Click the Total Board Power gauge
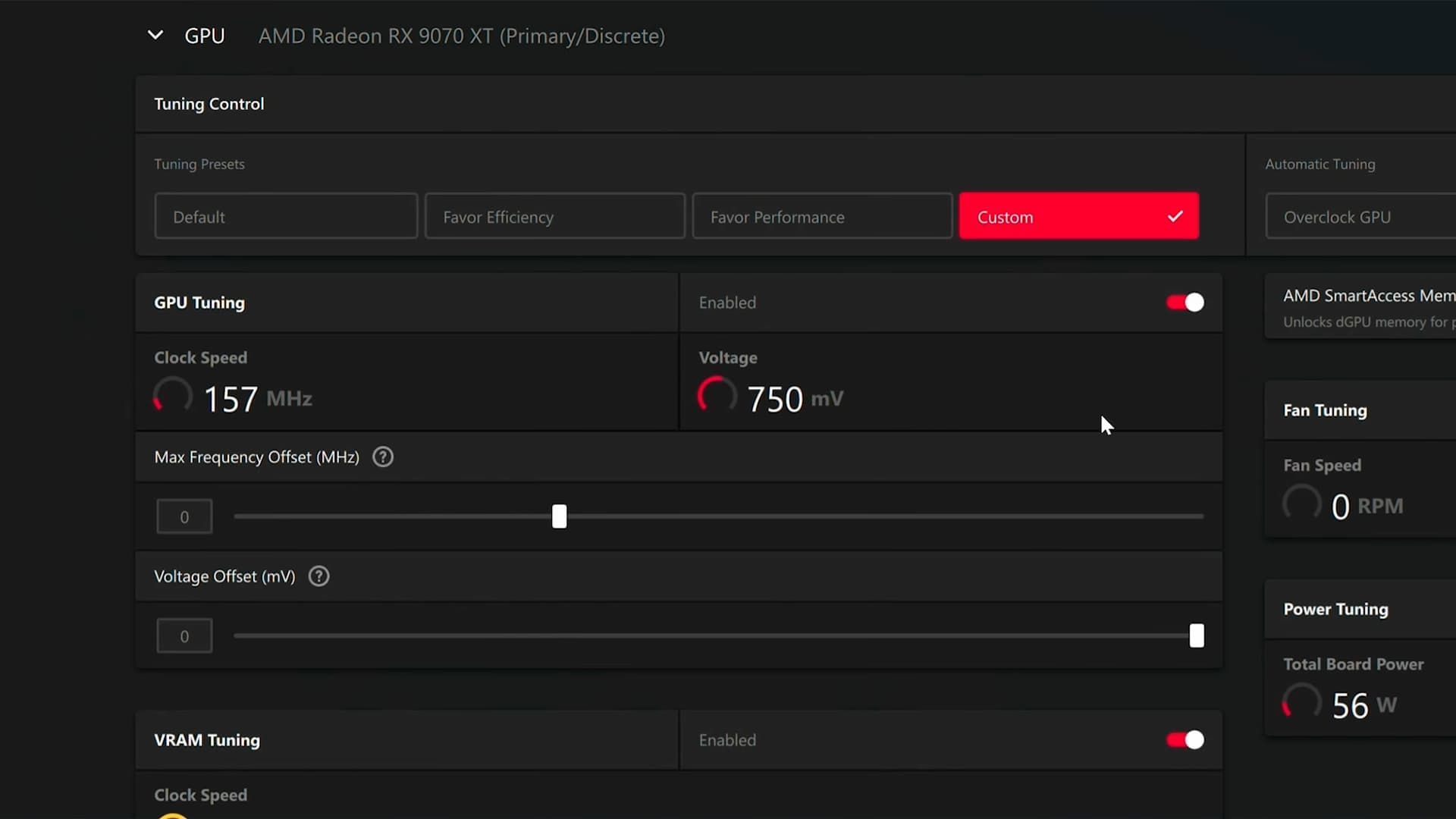 tap(1301, 702)
